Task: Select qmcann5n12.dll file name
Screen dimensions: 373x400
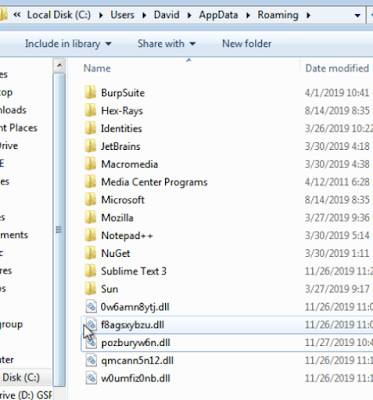Action: pos(137,361)
